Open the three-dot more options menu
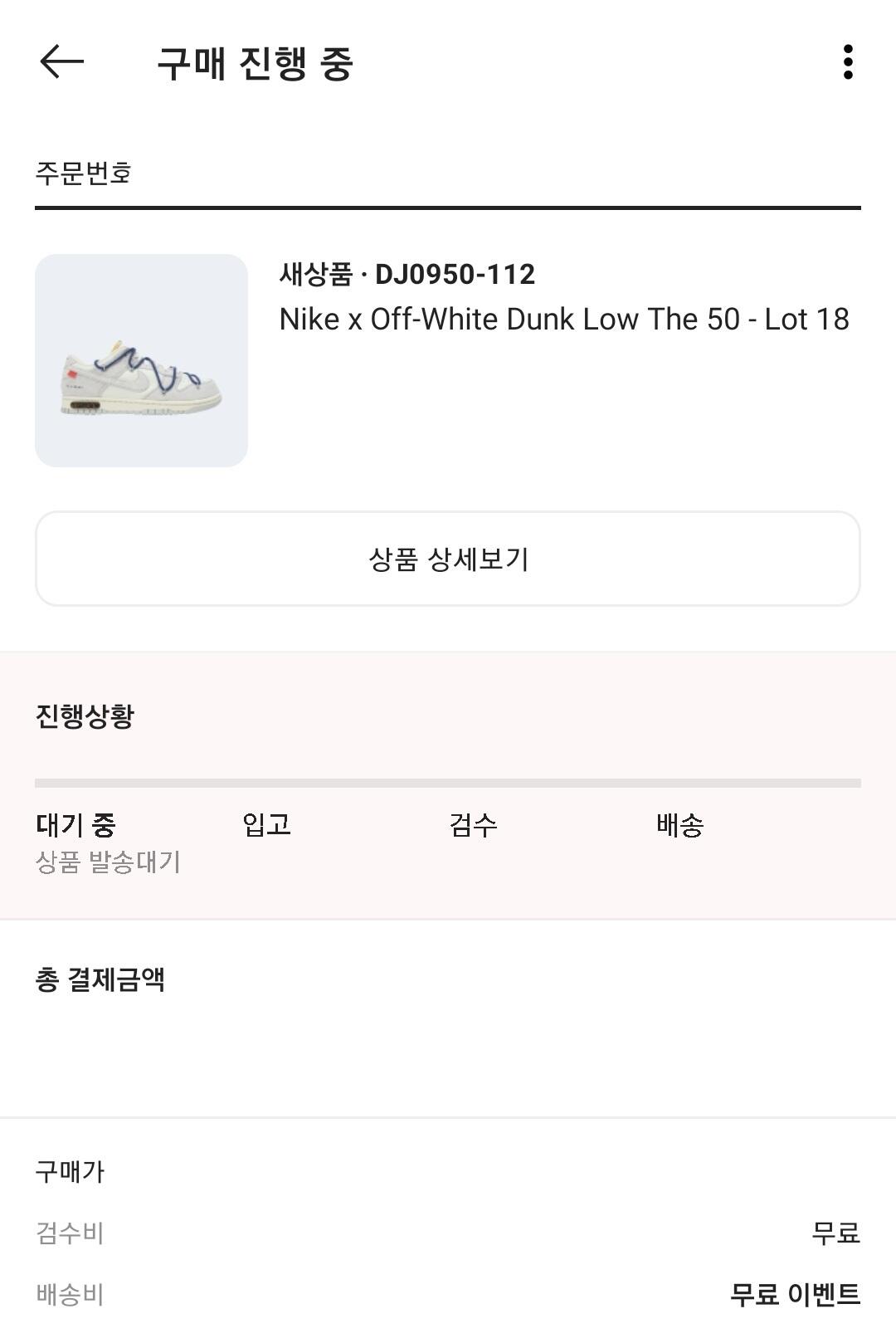Viewport: 896px width, 1343px height. (847, 62)
